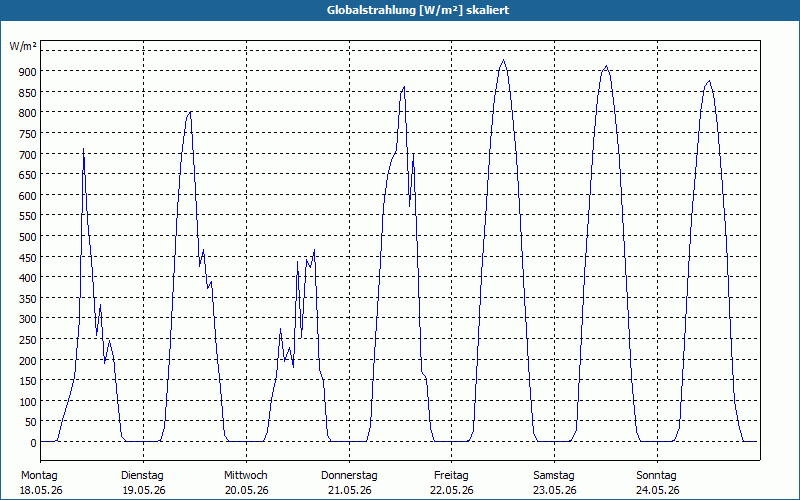Click the 450 y-axis value
The image size is (800, 500).
[28, 258]
